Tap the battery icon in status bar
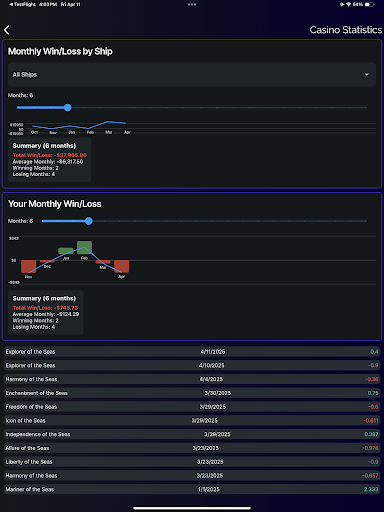 click(x=369, y=4)
